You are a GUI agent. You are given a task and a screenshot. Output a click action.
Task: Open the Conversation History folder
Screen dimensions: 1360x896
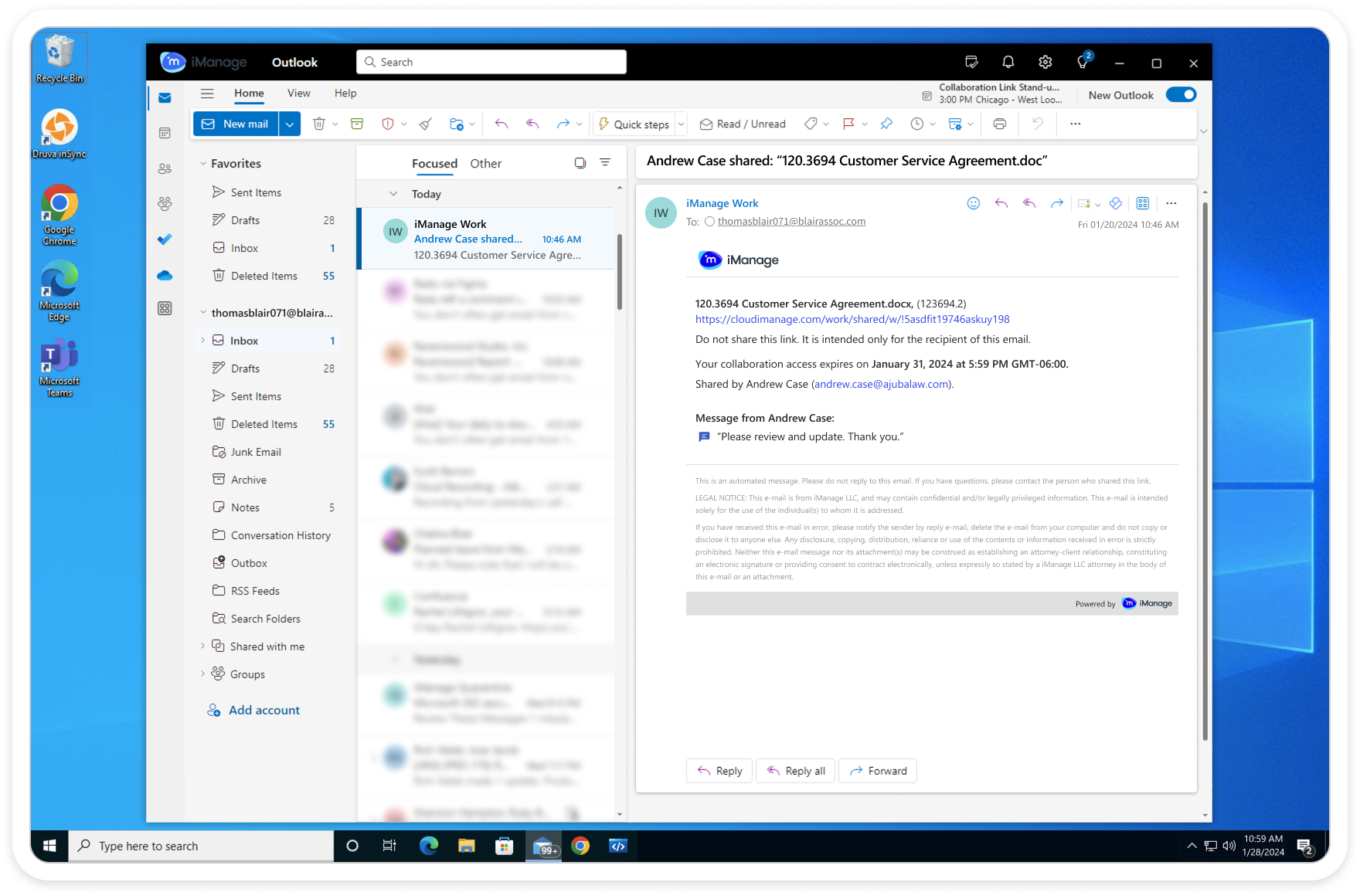[x=280, y=535]
